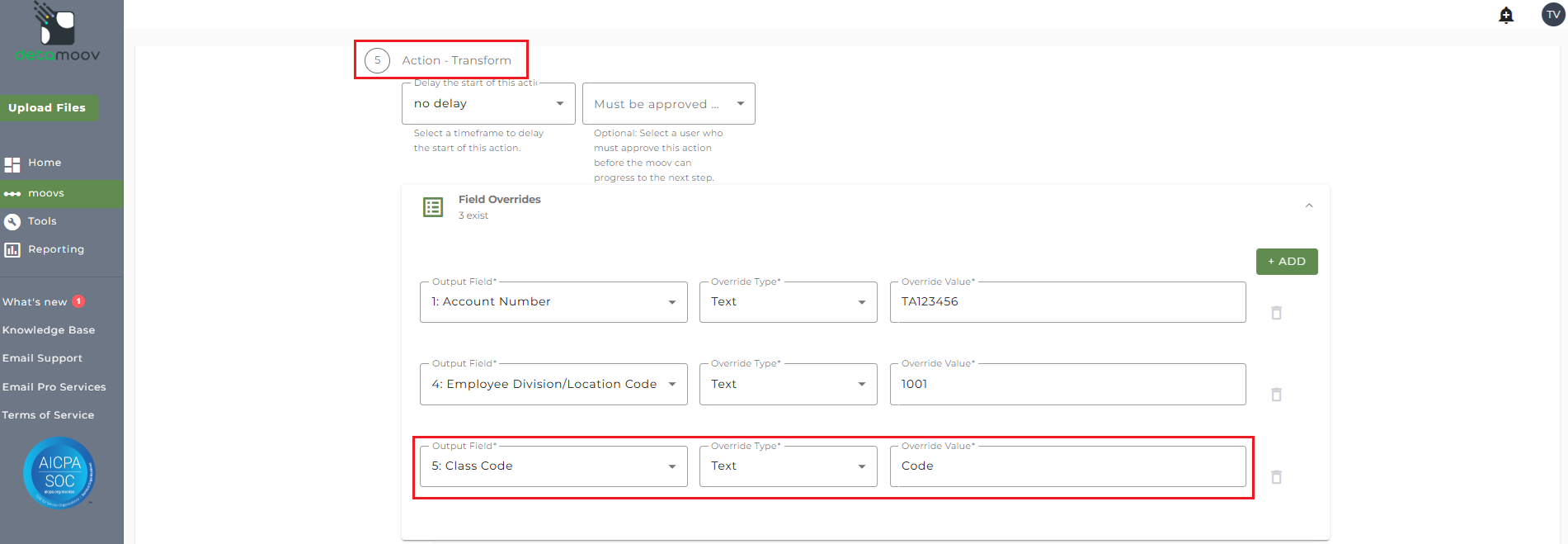Open Output Field dropdown for Class Code

[553, 466]
